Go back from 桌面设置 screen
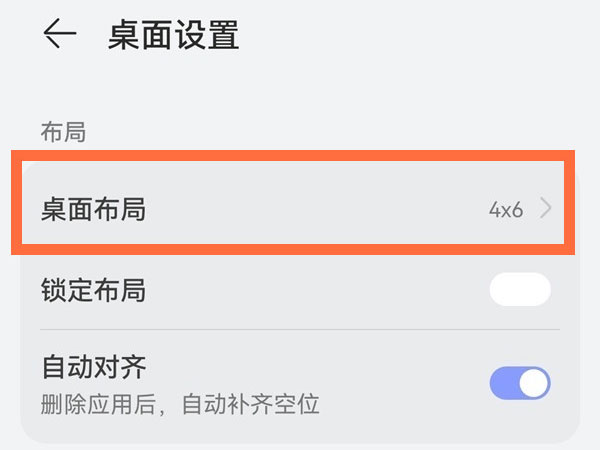The image size is (600, 450). point(60,35)
